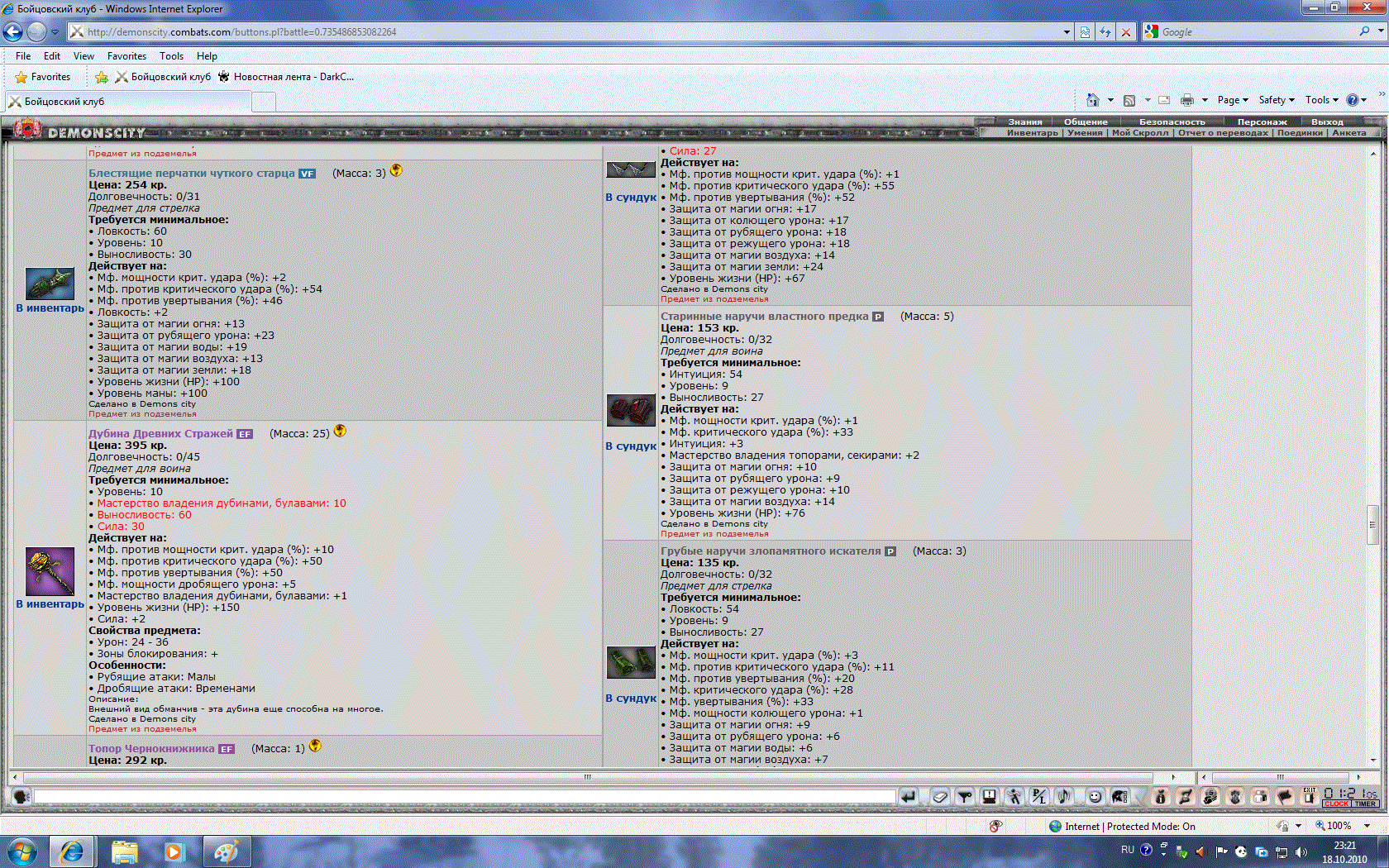This screenshot has height=868, width=1389.
Task: Click the Favorites star button
Action: click(43, 77)
